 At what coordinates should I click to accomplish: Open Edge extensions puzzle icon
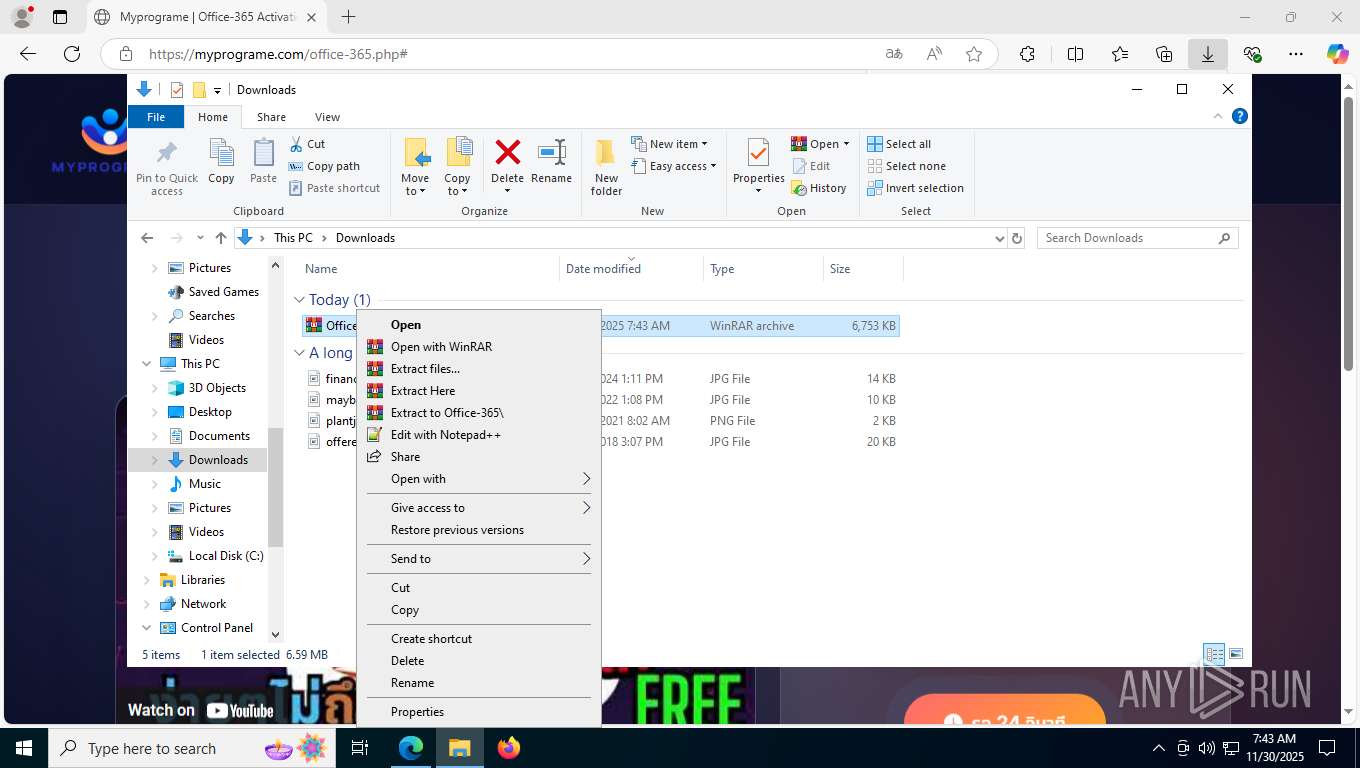(1027, 54)
